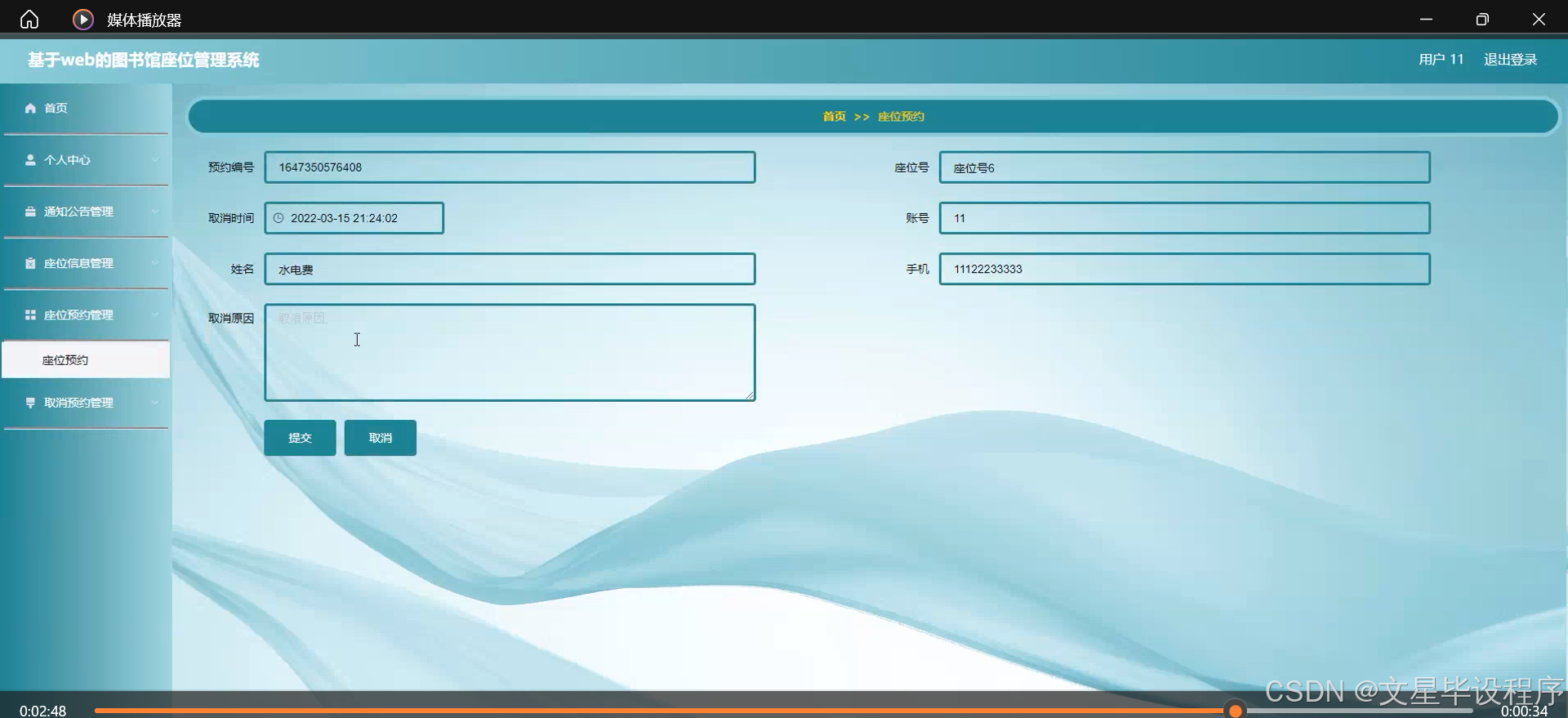The image size is (1568, 718).
Task: Click the 用户 11 label in header
Action: click(1441, 60)
